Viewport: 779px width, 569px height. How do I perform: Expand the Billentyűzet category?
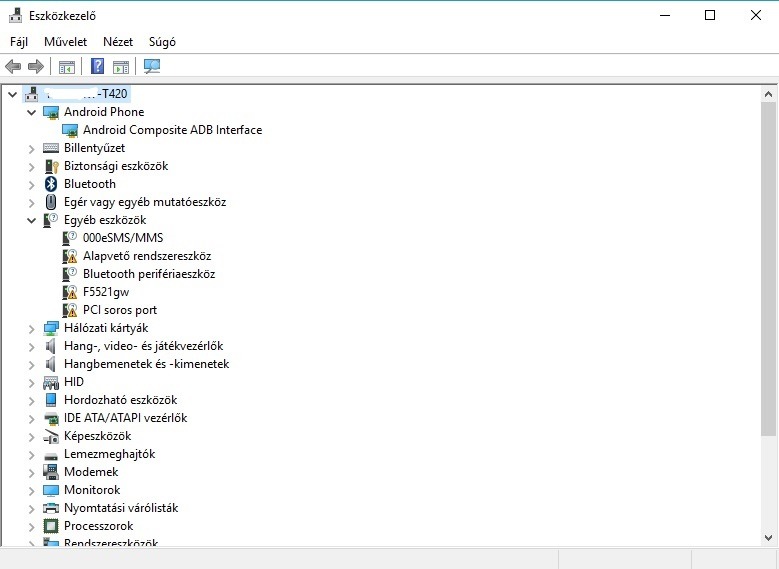tap(31, 149)
